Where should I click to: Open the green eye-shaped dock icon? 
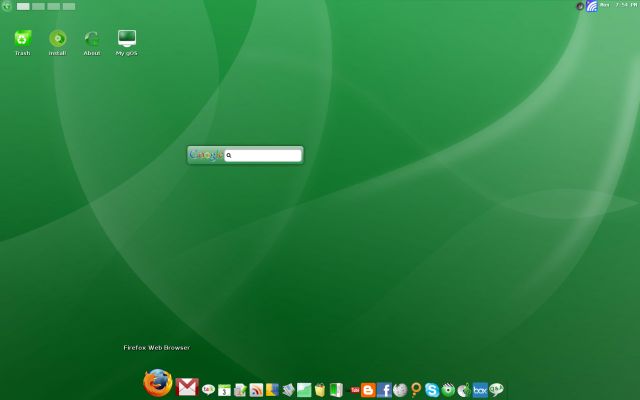tap(448, 390)
